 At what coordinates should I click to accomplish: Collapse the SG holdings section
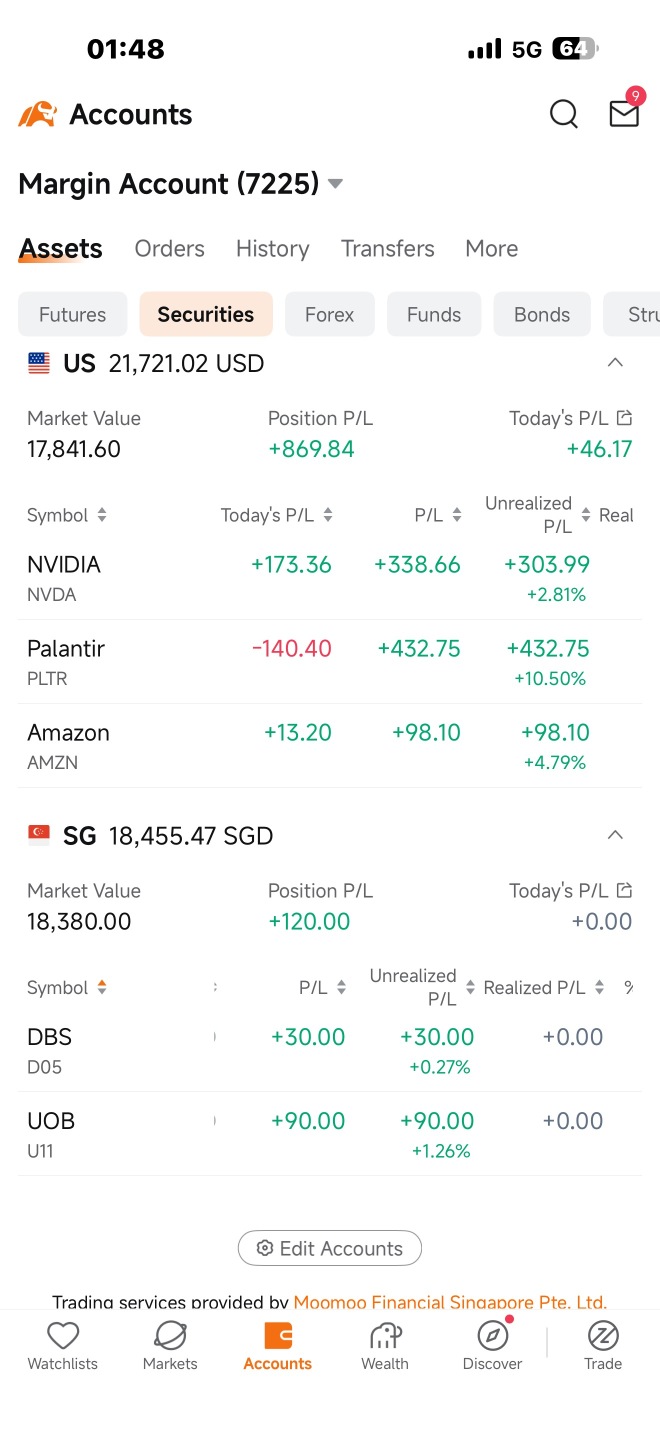coord(616,834)
